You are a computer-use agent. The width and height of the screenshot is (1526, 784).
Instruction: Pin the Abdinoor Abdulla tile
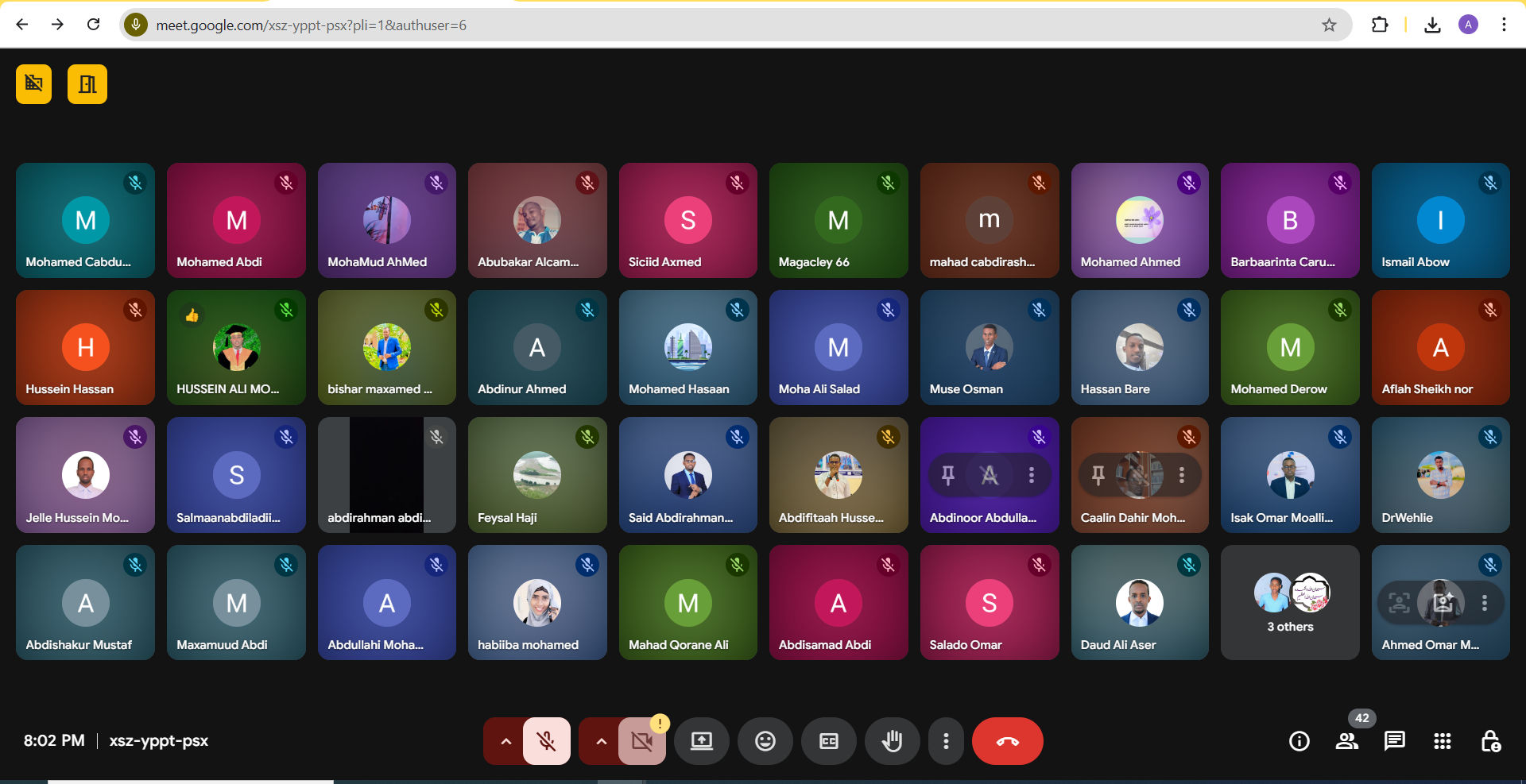pos(948,475)
